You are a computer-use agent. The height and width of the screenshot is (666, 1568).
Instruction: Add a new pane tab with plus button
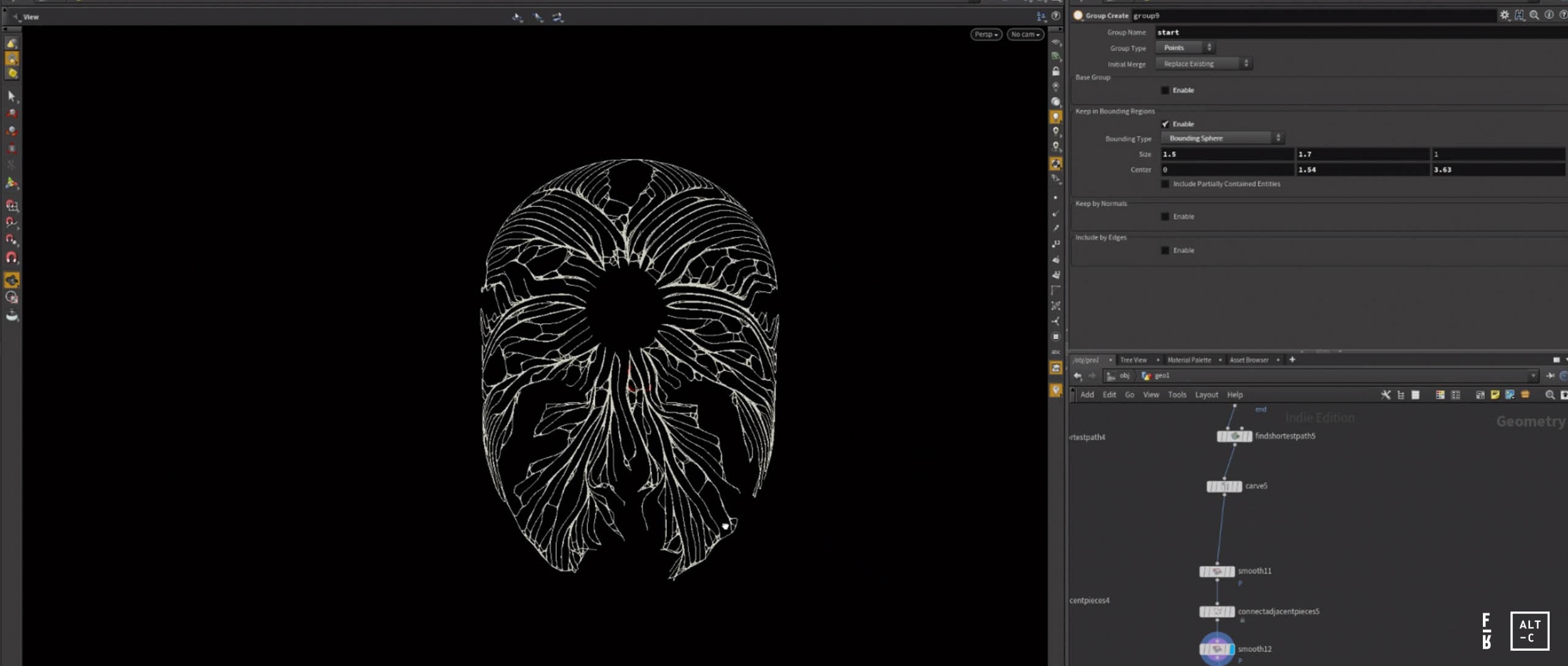tap(1292, 359)
